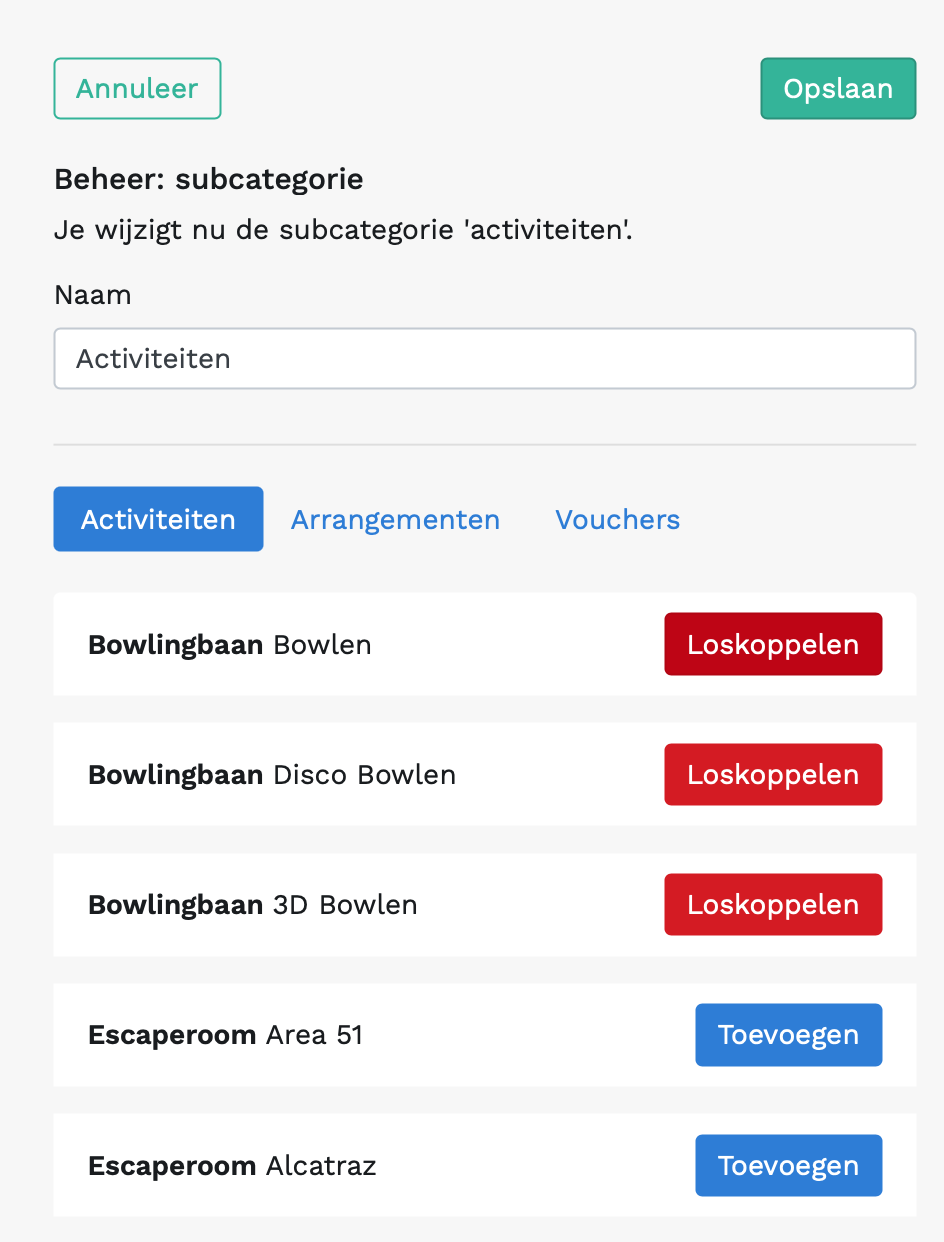
Task: Click the 'Bowlingbaan 3D Bowlen' item name
Action: (x=253, y=905)
